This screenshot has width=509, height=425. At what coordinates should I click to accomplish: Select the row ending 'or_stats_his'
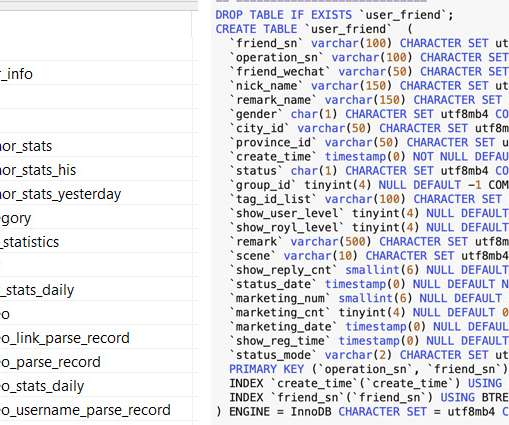[x=96, y=170]
